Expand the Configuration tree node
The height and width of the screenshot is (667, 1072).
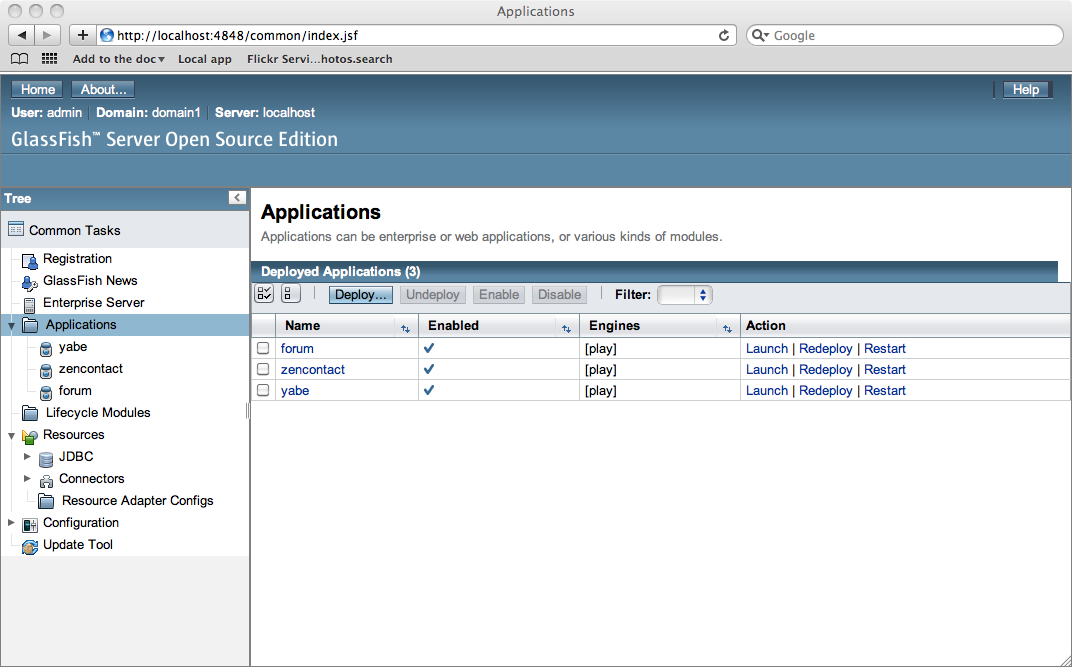(x=11, y=523)
